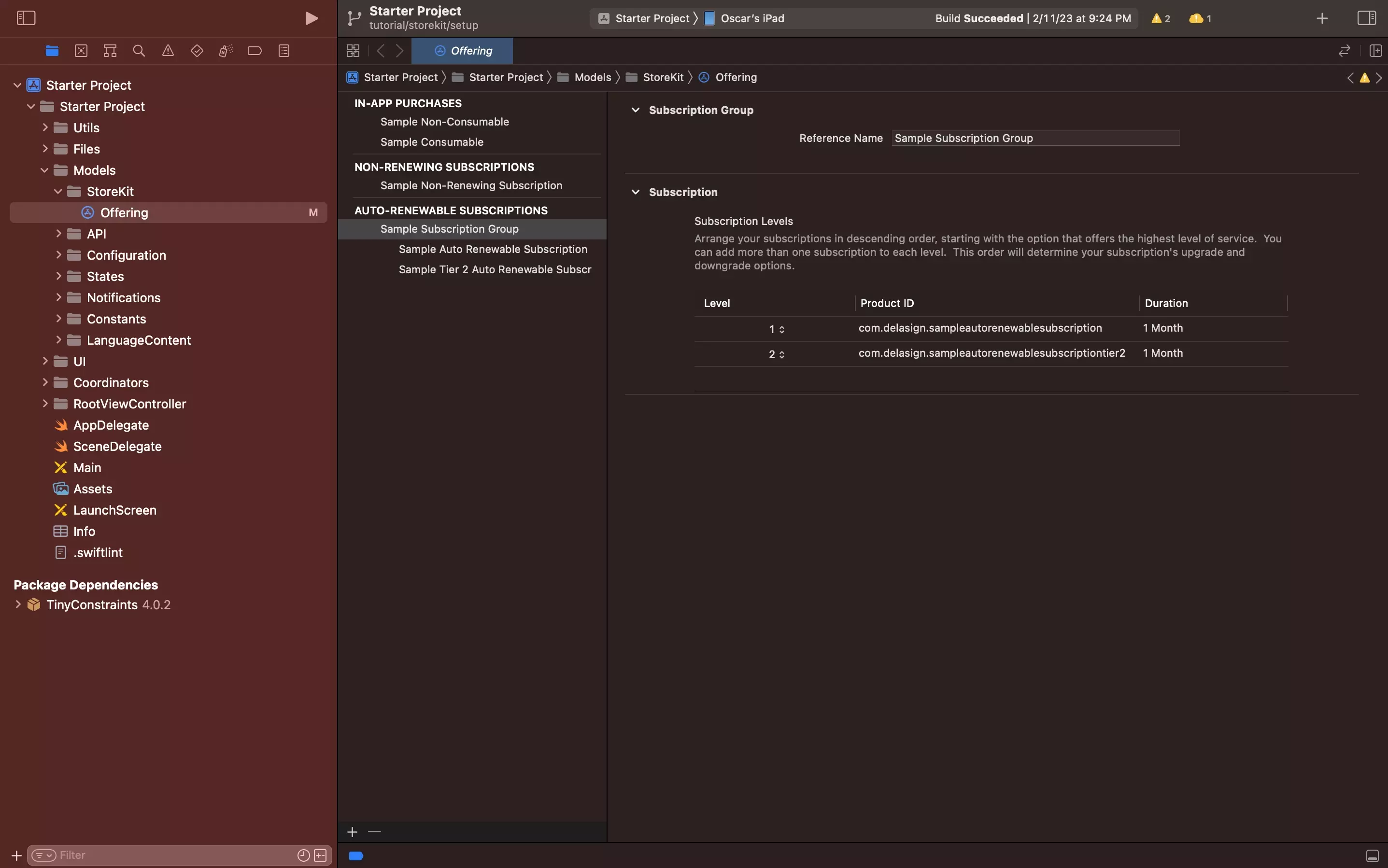Click Models in the jump bar

584,77
